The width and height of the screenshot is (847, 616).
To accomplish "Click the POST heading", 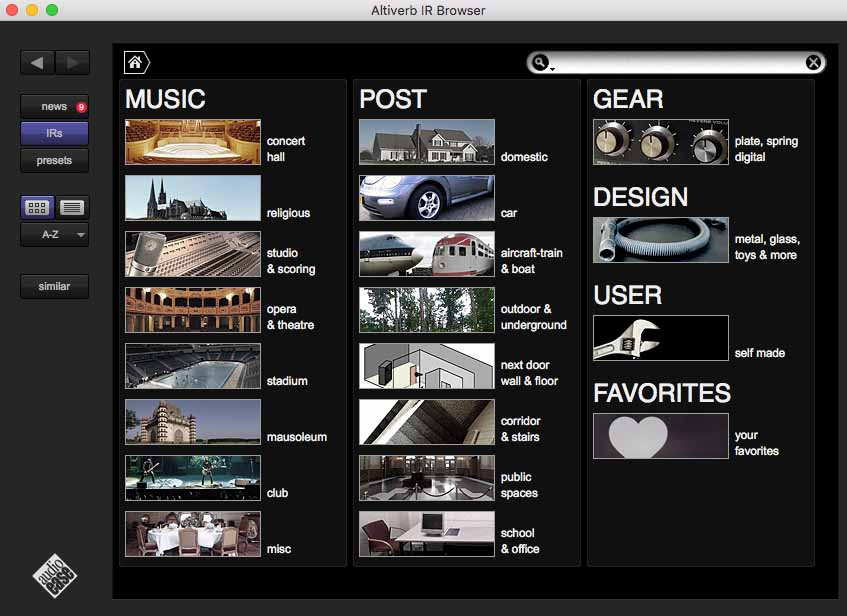I will (x=393, y=99).
